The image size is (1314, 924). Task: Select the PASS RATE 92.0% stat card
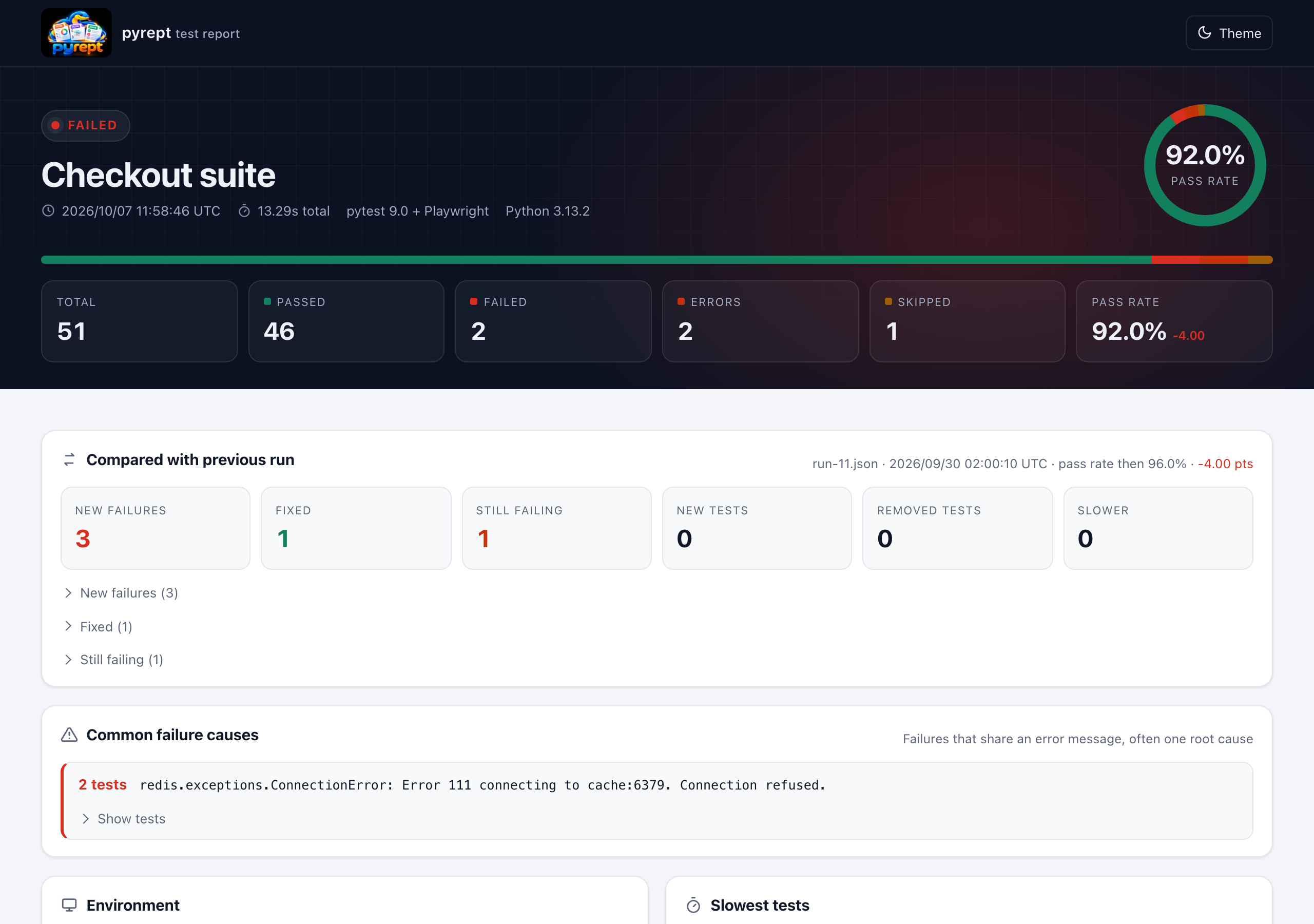click(x=1174, y=321)
